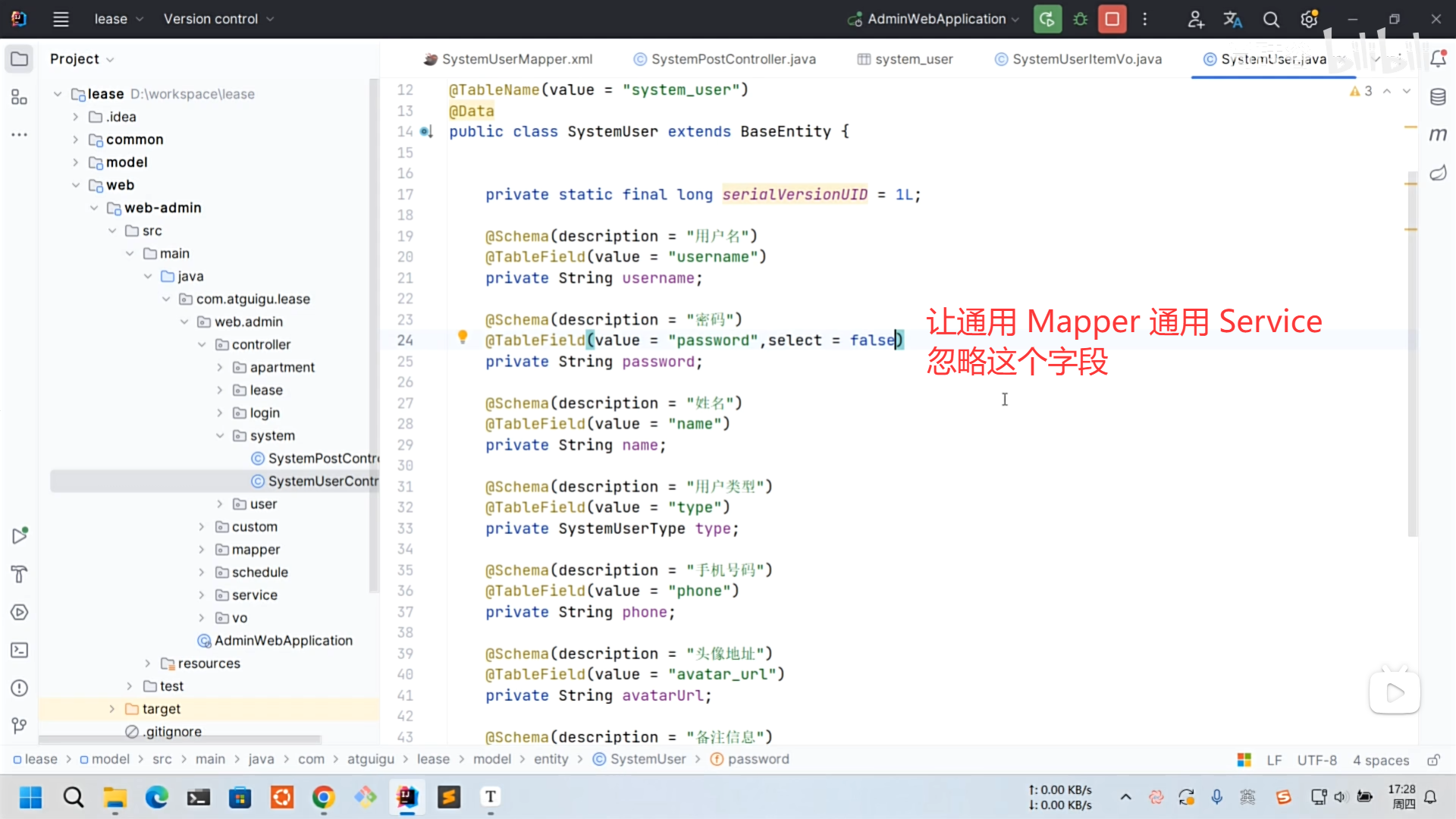Open the Terminal tool window
The width and height of the screenshot is (1456, 819).
[20, 651]
